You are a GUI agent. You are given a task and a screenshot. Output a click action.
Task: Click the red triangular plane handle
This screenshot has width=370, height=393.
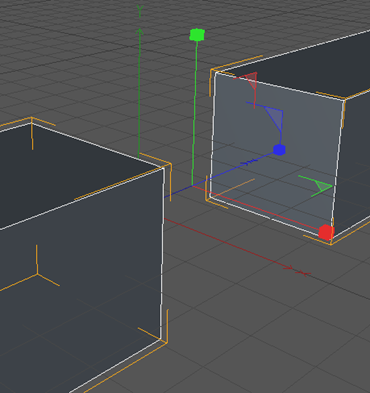251,81
